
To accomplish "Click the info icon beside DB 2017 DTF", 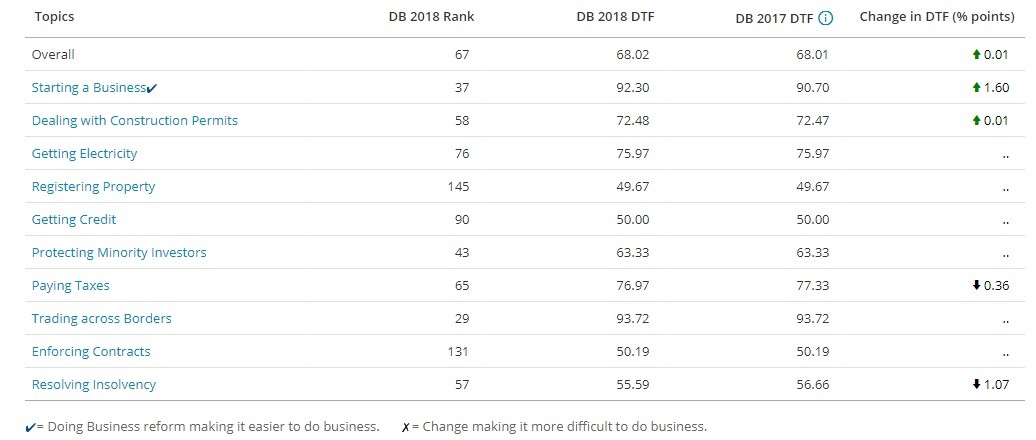I will pos(825,18).
